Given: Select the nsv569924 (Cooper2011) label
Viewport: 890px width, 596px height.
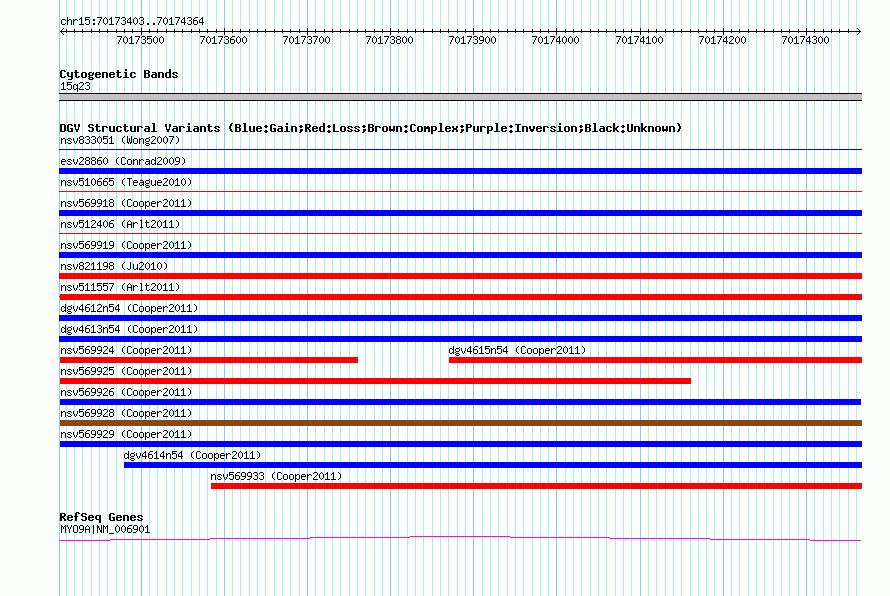Looking at the screenshot, I should coord(126,350).
